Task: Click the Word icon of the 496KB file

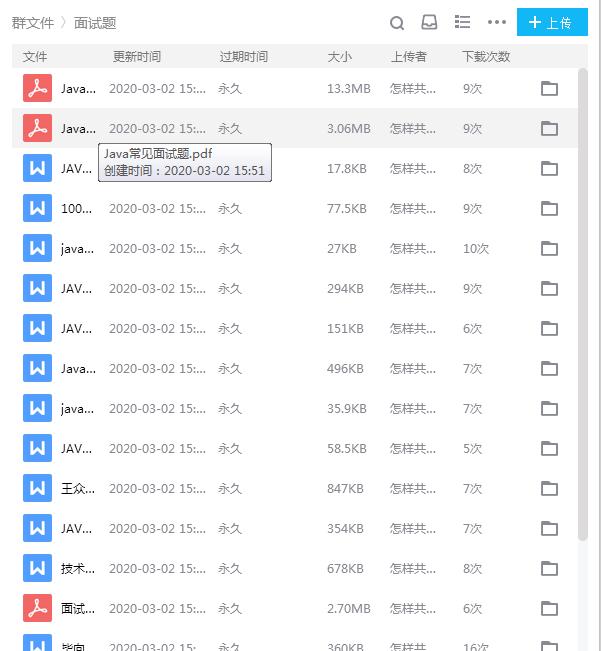Action: coord(37,368)
